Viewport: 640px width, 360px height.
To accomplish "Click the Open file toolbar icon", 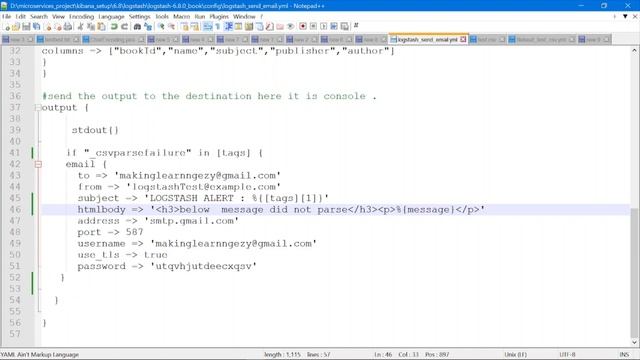I will tap(16, 27).
